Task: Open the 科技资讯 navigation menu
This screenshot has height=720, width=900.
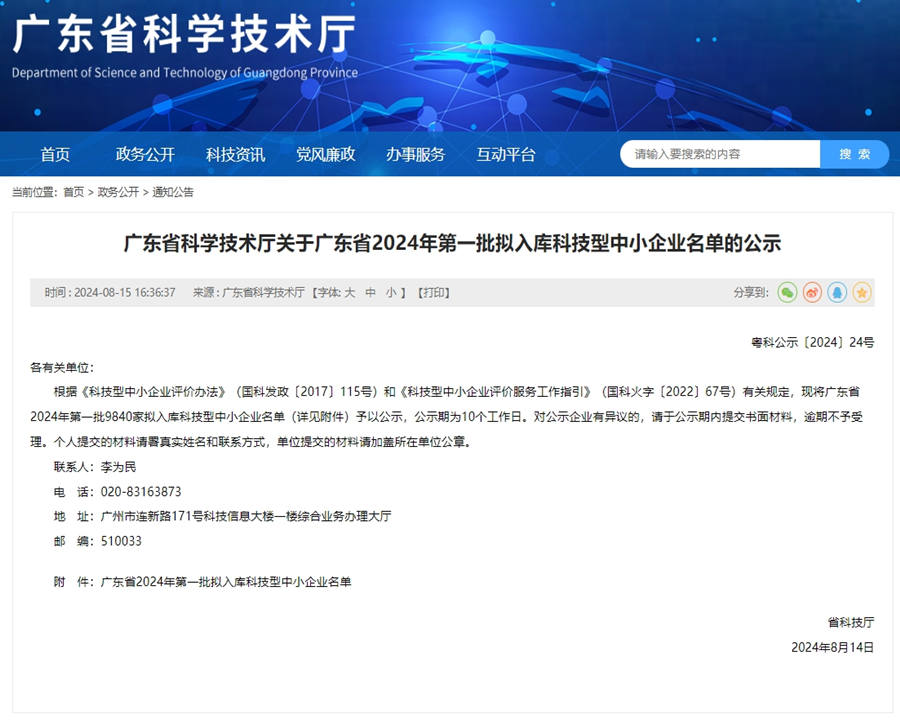Action: coord(232,154)
